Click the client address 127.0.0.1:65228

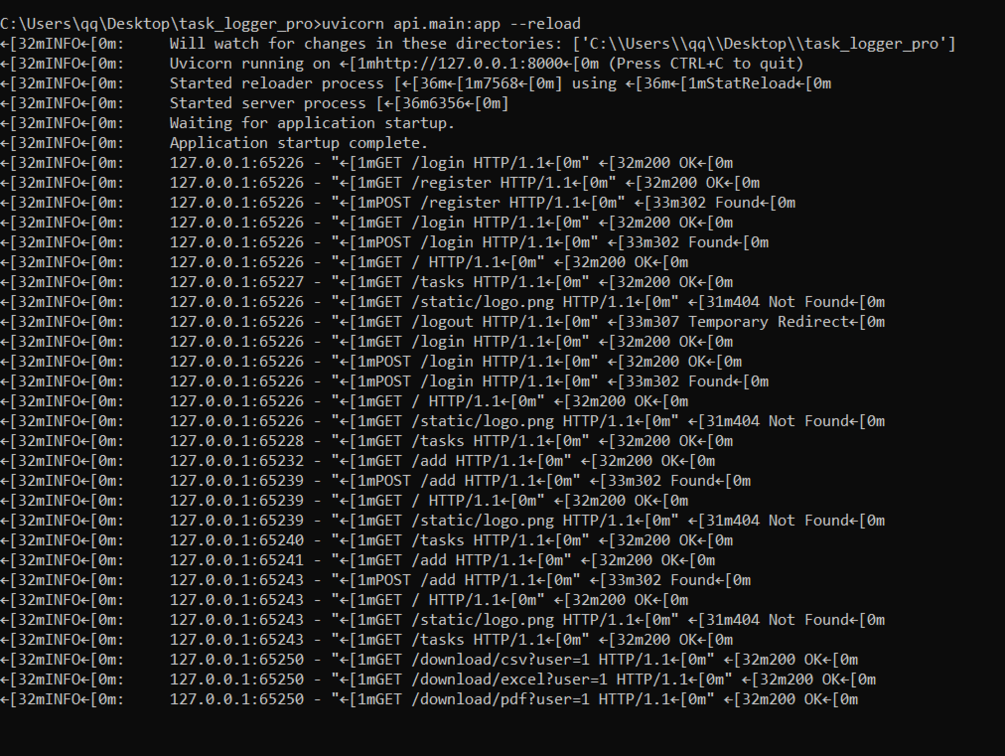coord(237,441)
